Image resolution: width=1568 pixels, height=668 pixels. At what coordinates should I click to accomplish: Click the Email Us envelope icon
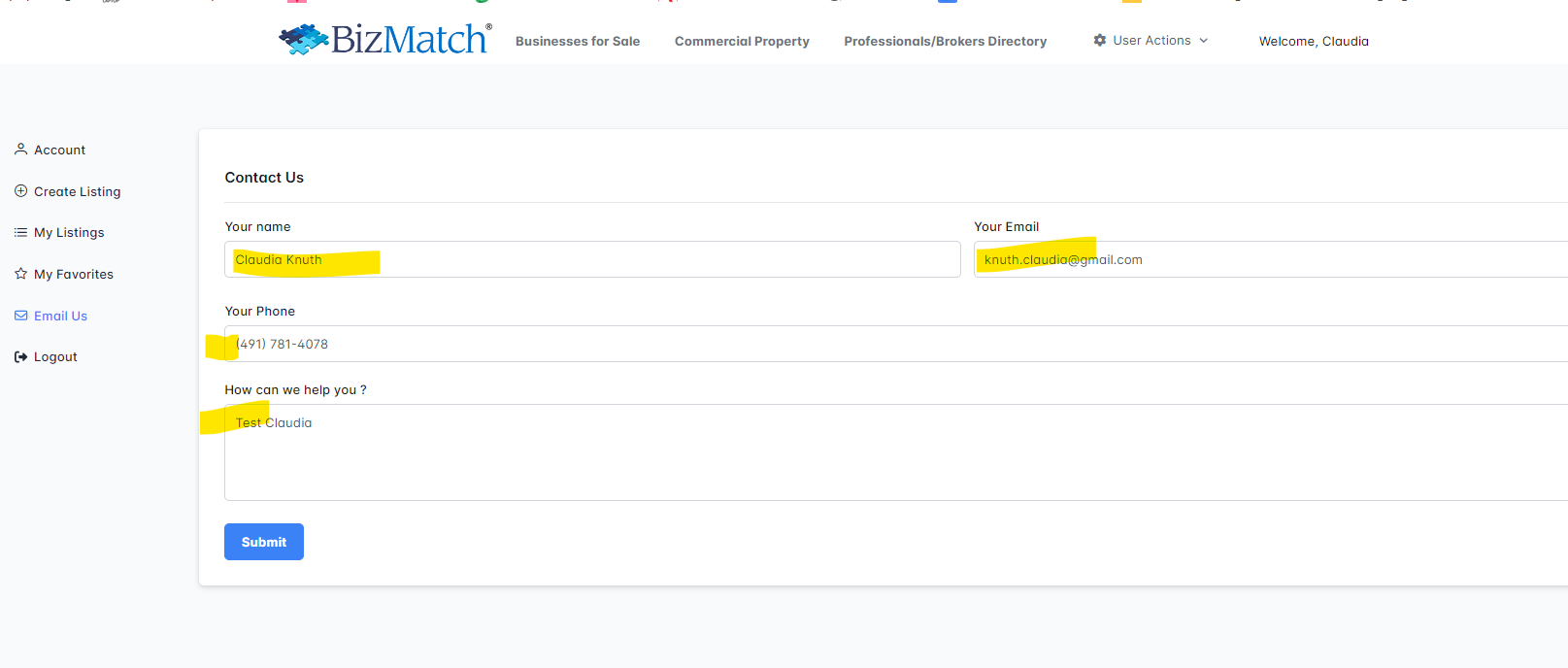tap(20, 316)
